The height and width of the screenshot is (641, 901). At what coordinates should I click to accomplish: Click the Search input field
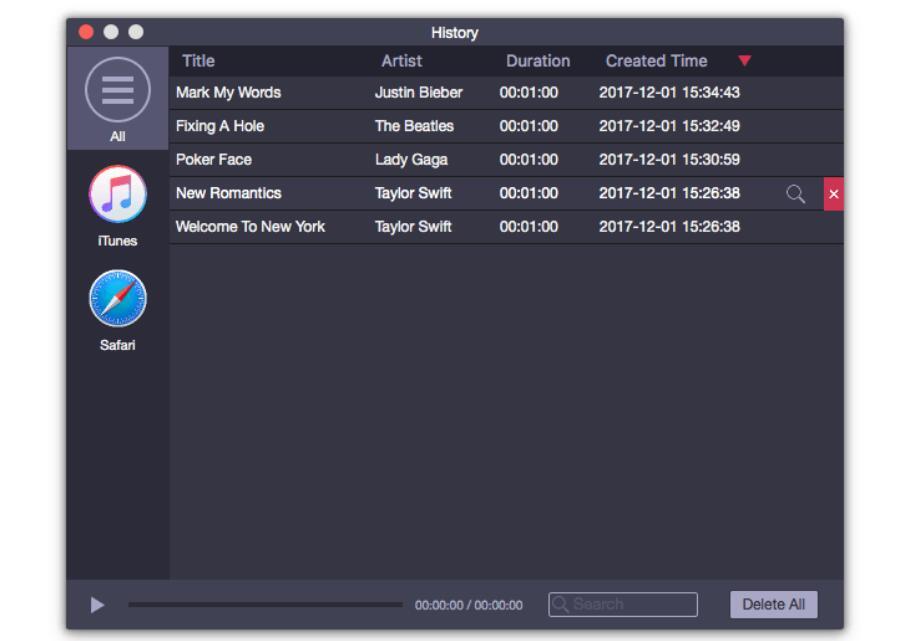point(623,605)
